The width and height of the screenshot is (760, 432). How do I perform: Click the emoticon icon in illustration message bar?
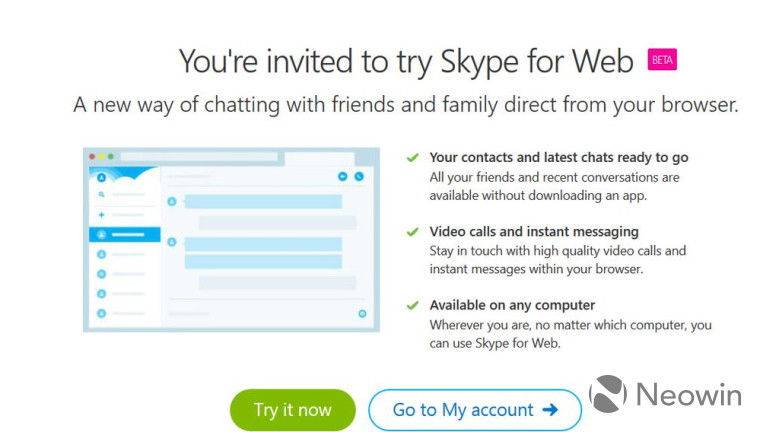(362, 314)
